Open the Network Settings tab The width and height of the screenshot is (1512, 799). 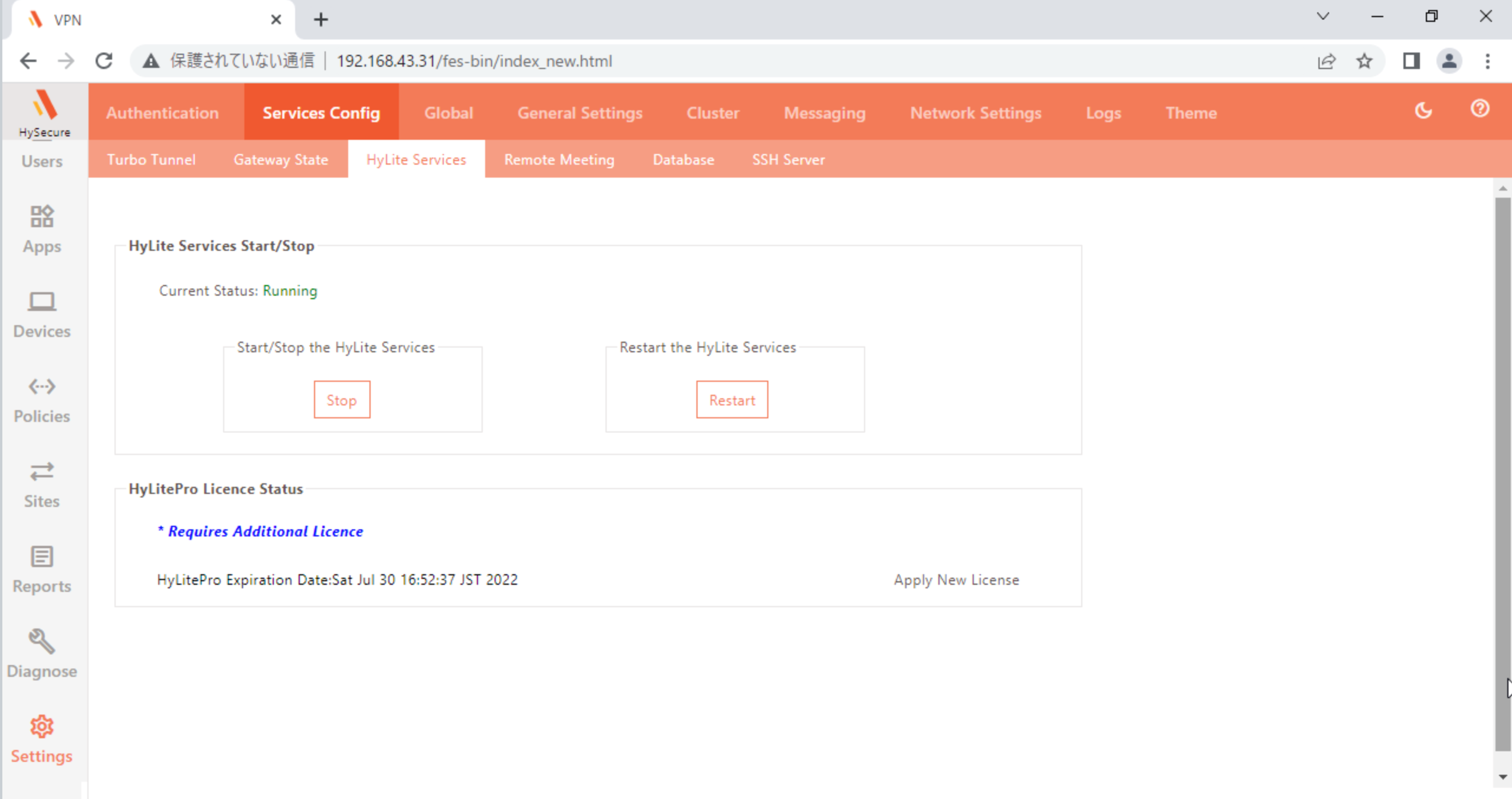pyautogui.click(x=976, y=112)
